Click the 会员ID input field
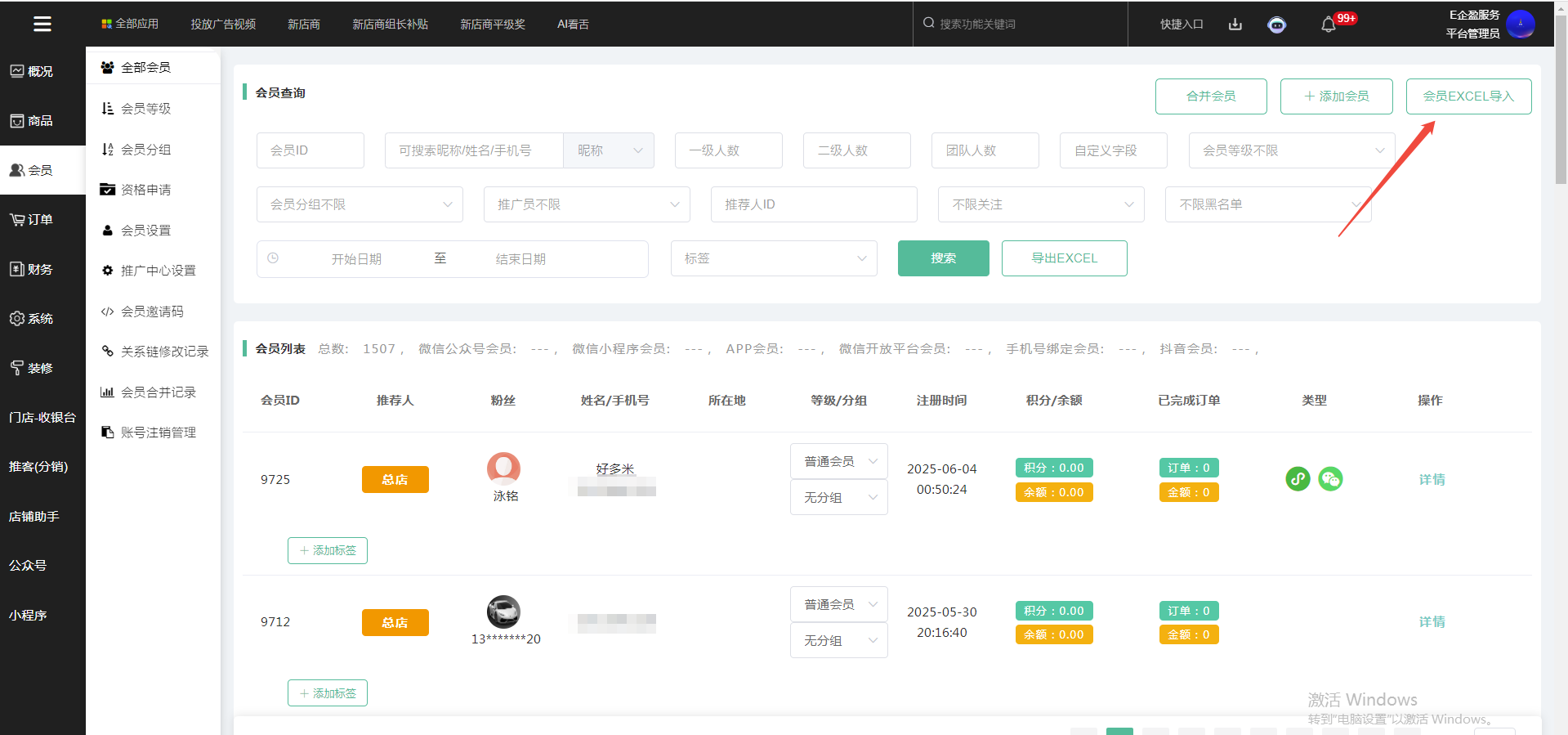 (310, 150)
